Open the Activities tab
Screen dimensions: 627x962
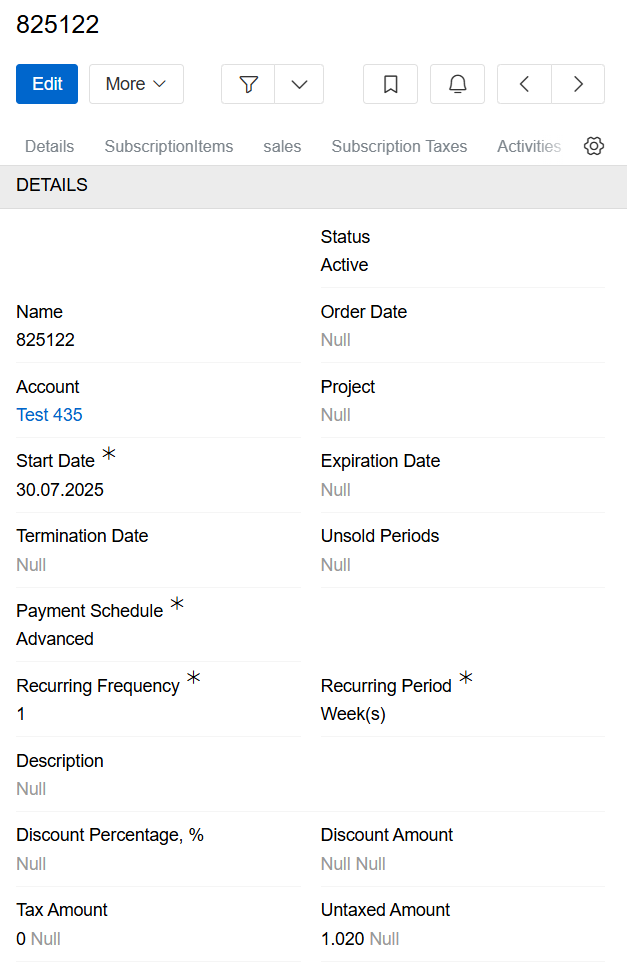point(528,146)
